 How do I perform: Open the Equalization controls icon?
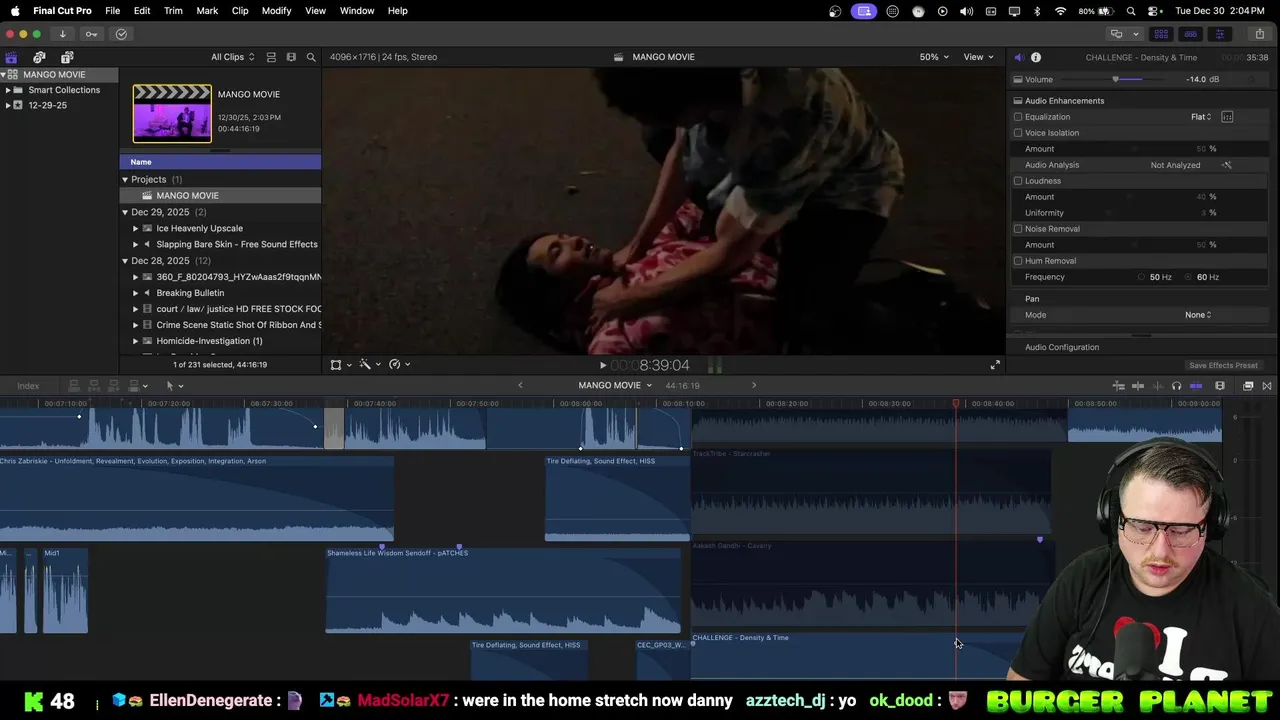click(x=1227, y=117)
